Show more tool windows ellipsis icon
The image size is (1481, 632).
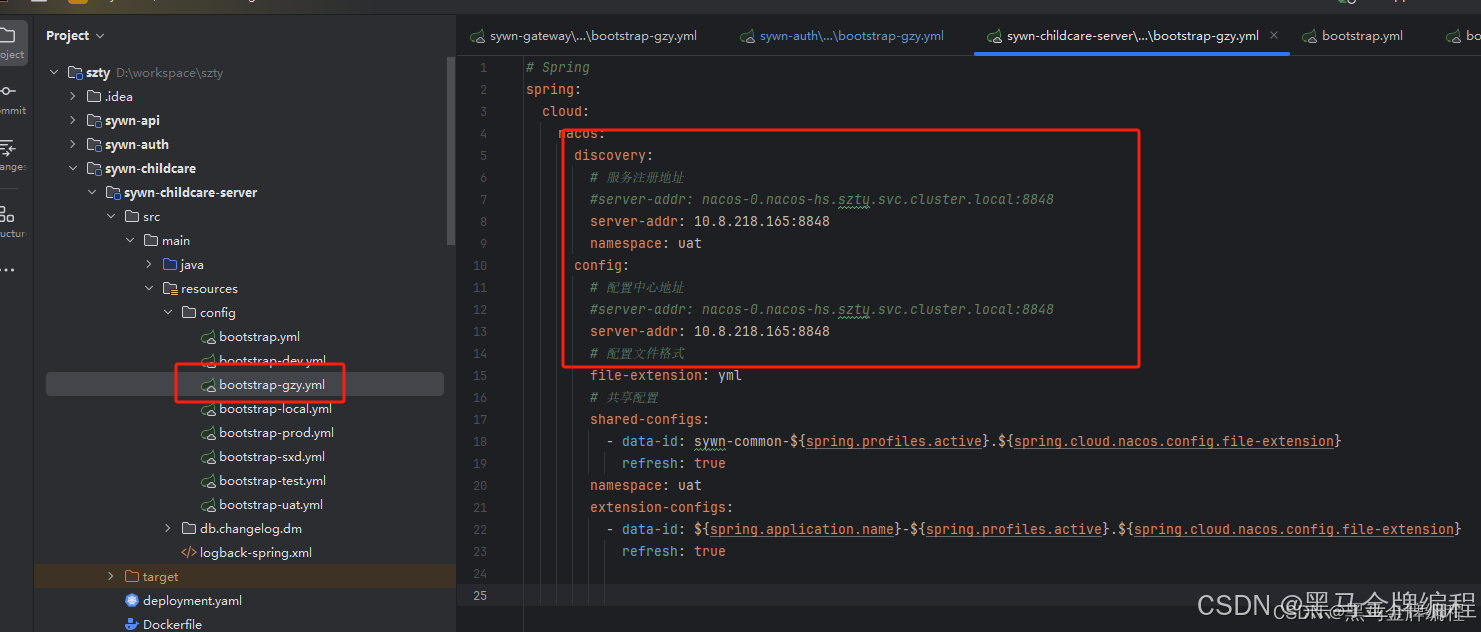7,270
